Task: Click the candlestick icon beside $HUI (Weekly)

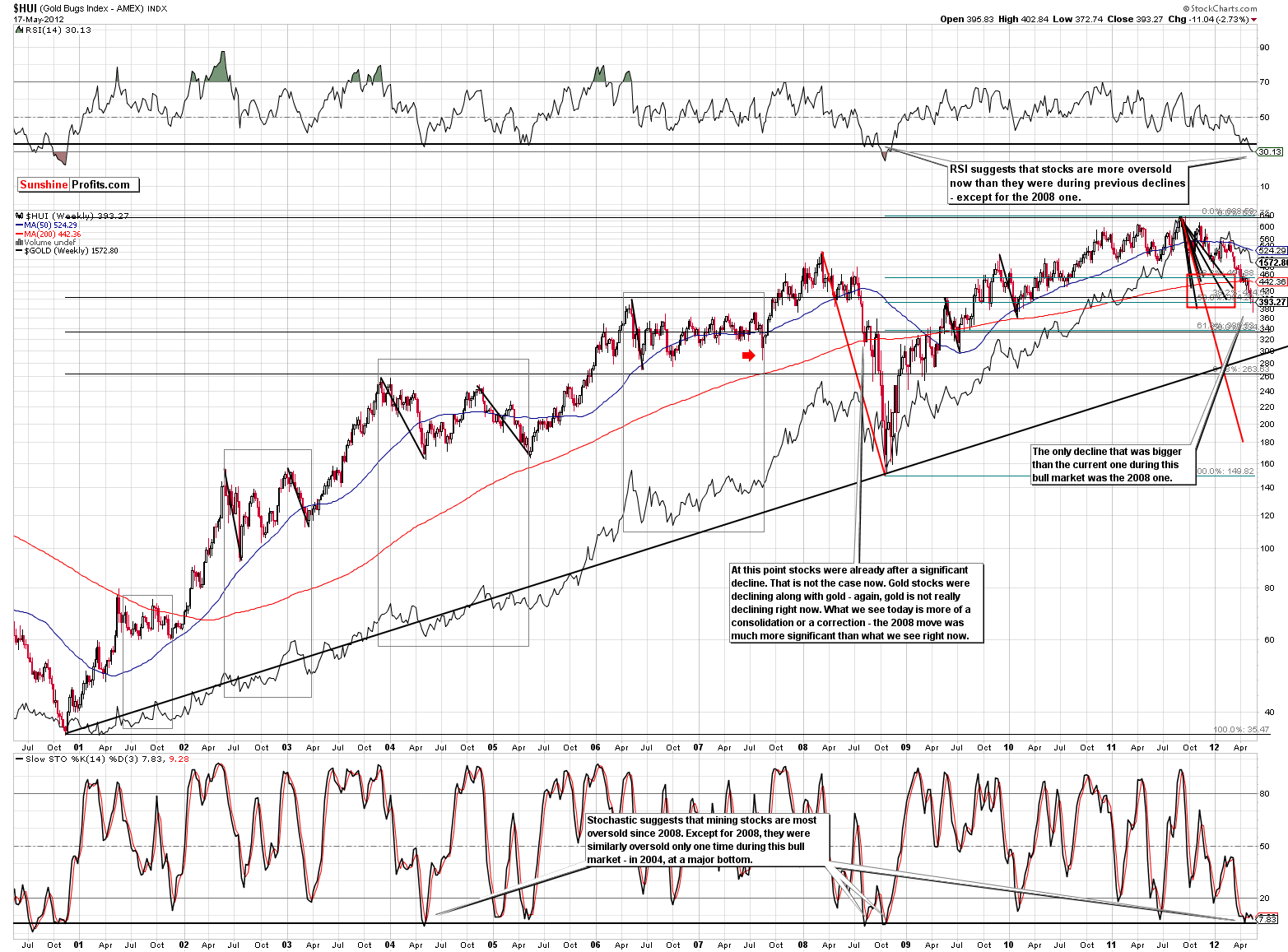Action: point(19,216)
